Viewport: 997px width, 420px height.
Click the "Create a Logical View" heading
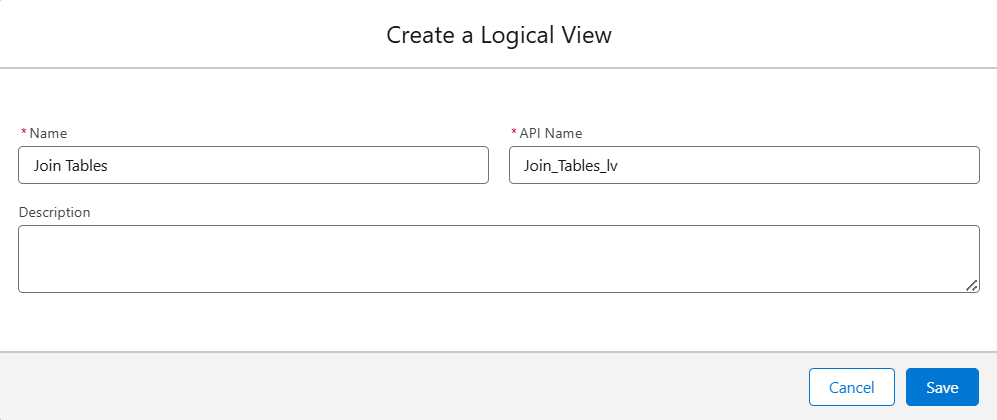[498, 35]
